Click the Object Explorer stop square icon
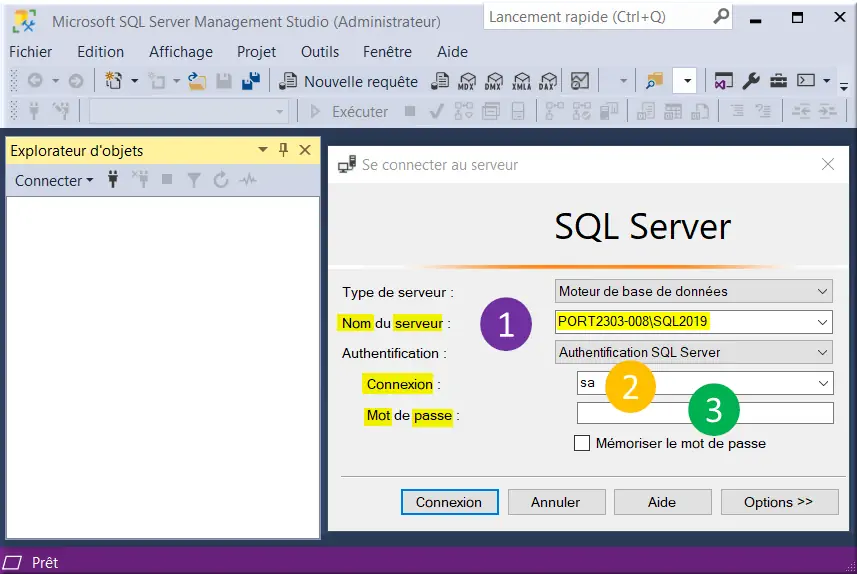 coord(167,179)
